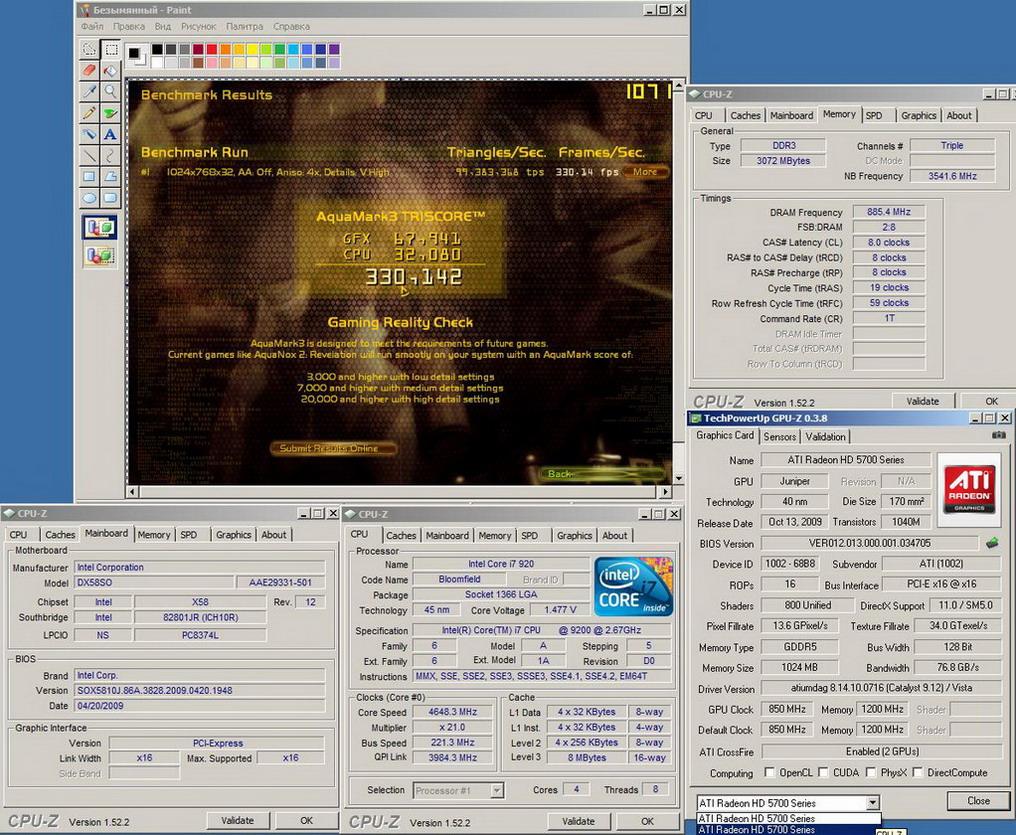Viewport: 1016px width, 835px height.
Task: Select the Pencil tool in Paint
Action: pyautogui.click(x=89, y=113)
